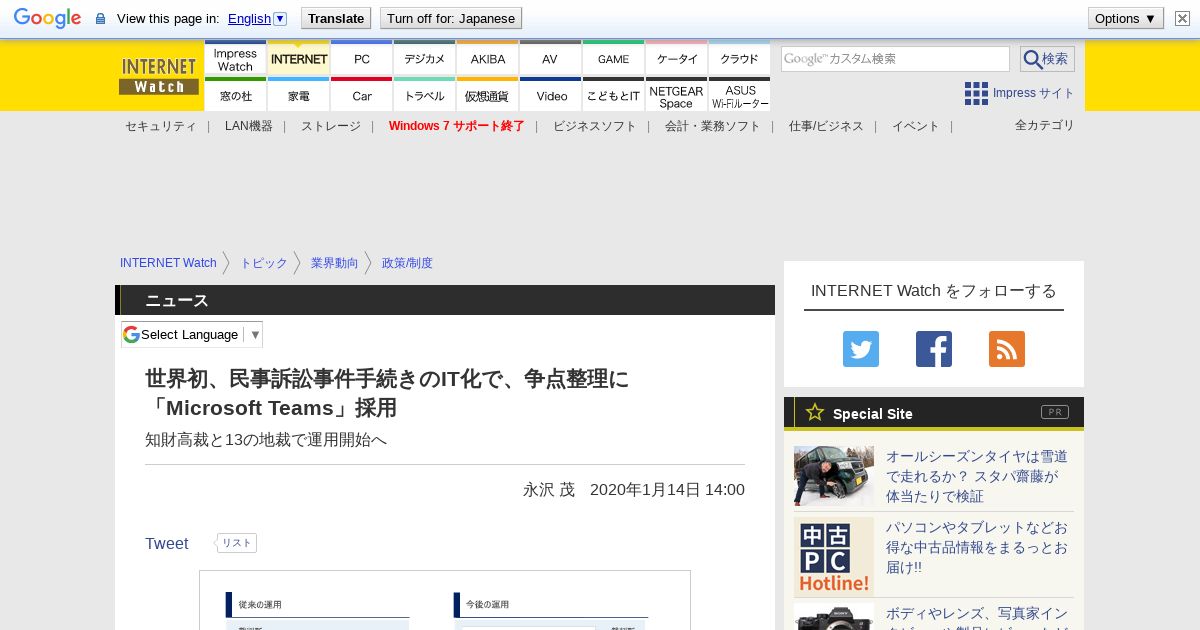Open the Video tab
The height and width of the screenshot is (630, 1200).
pos(551,95)
